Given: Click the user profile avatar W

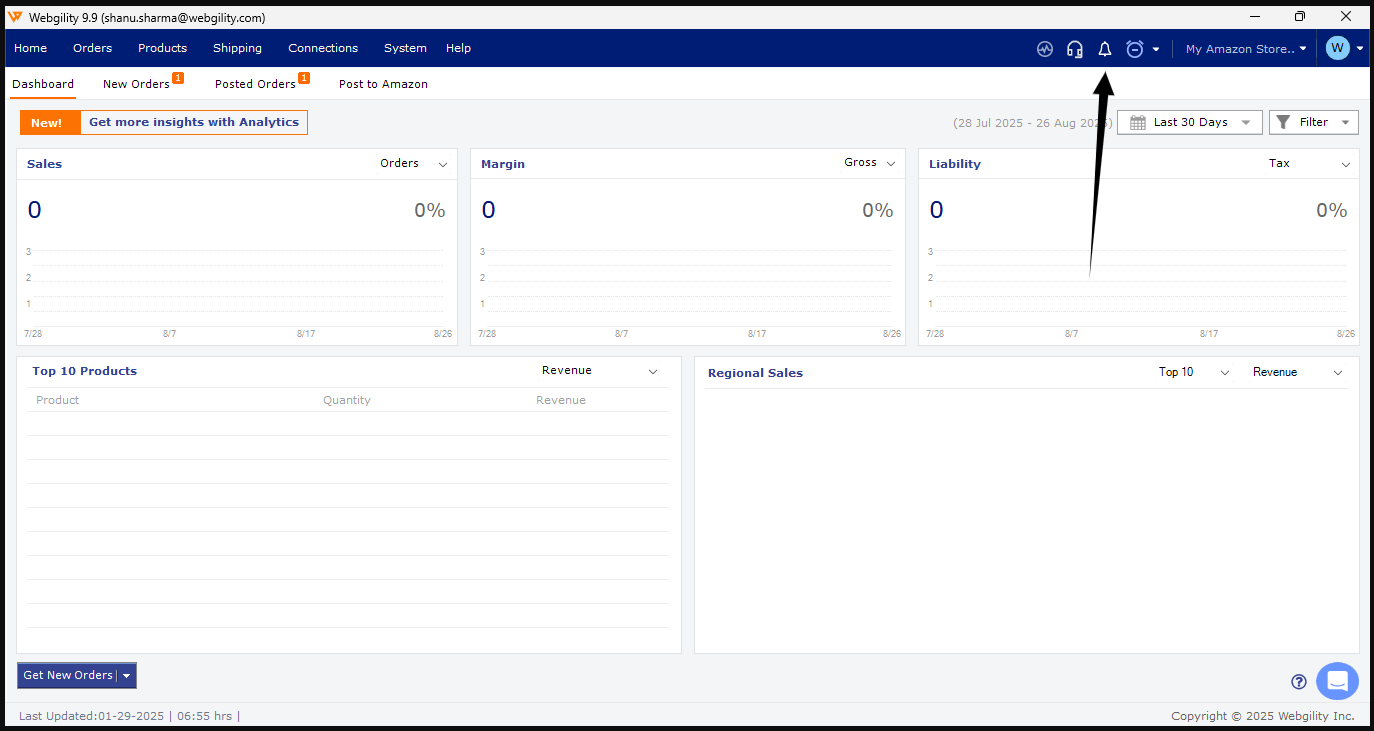Looking at the screenshot, I should coord(1337,48).
